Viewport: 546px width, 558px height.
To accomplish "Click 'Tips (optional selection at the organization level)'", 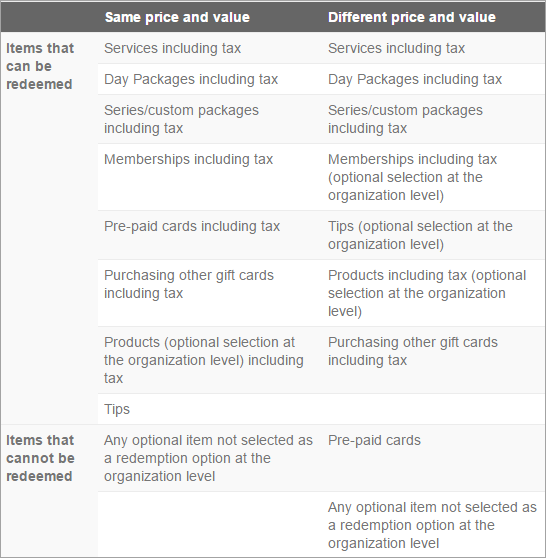I will 420,235.
